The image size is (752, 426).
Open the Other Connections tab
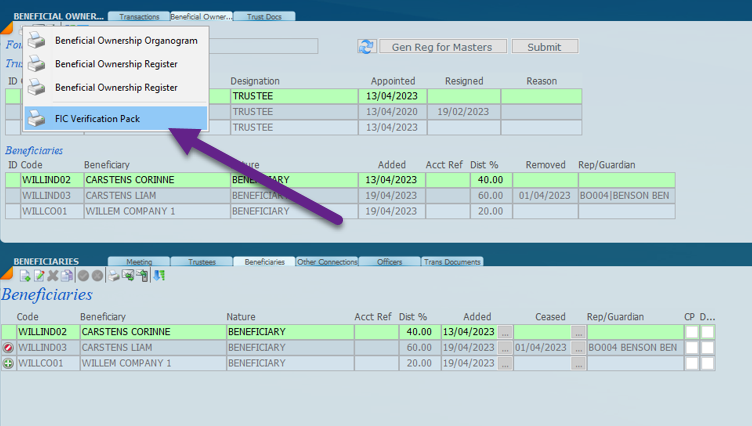tap(327, 262)
